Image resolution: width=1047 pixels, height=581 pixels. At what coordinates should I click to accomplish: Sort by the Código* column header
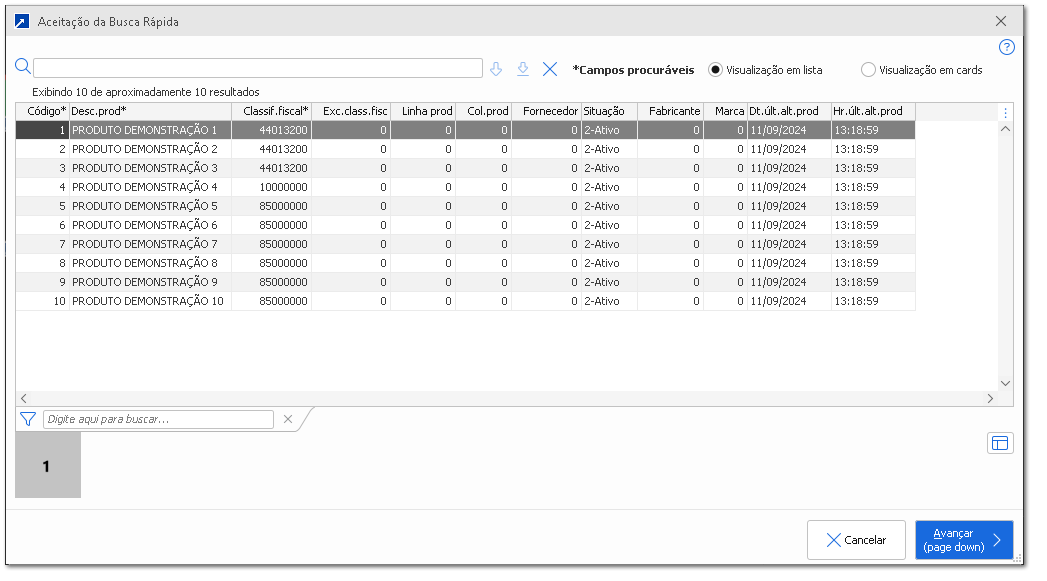43,112
